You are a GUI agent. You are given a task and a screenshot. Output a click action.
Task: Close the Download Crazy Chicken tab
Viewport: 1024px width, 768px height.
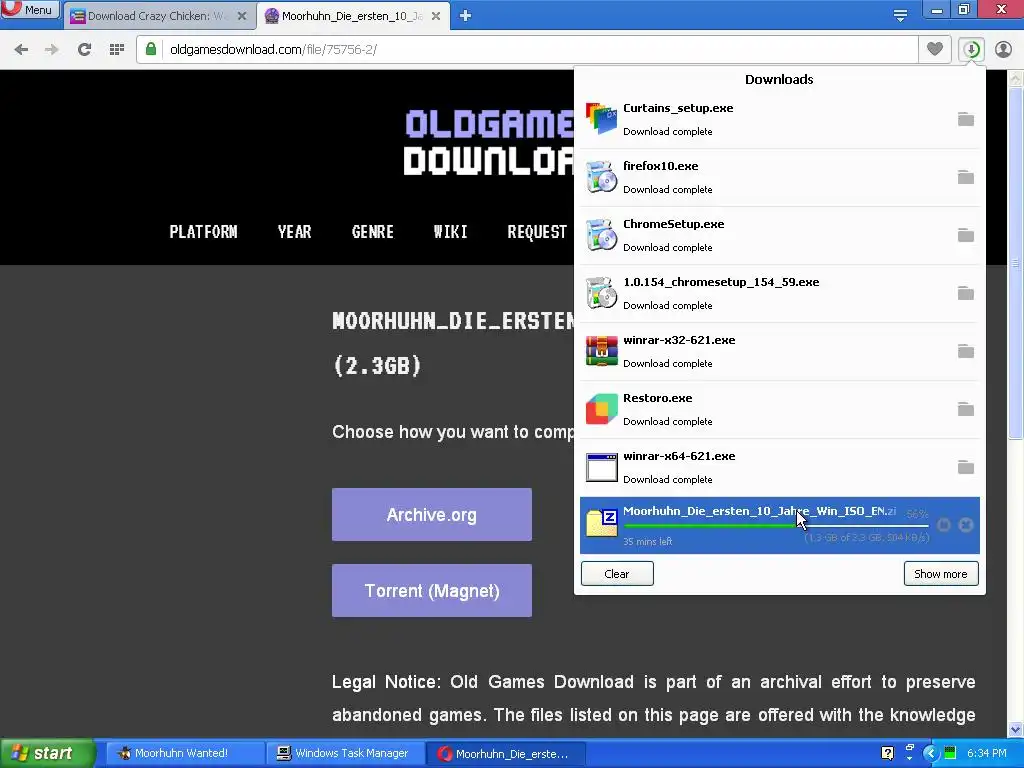click(242, 16)
